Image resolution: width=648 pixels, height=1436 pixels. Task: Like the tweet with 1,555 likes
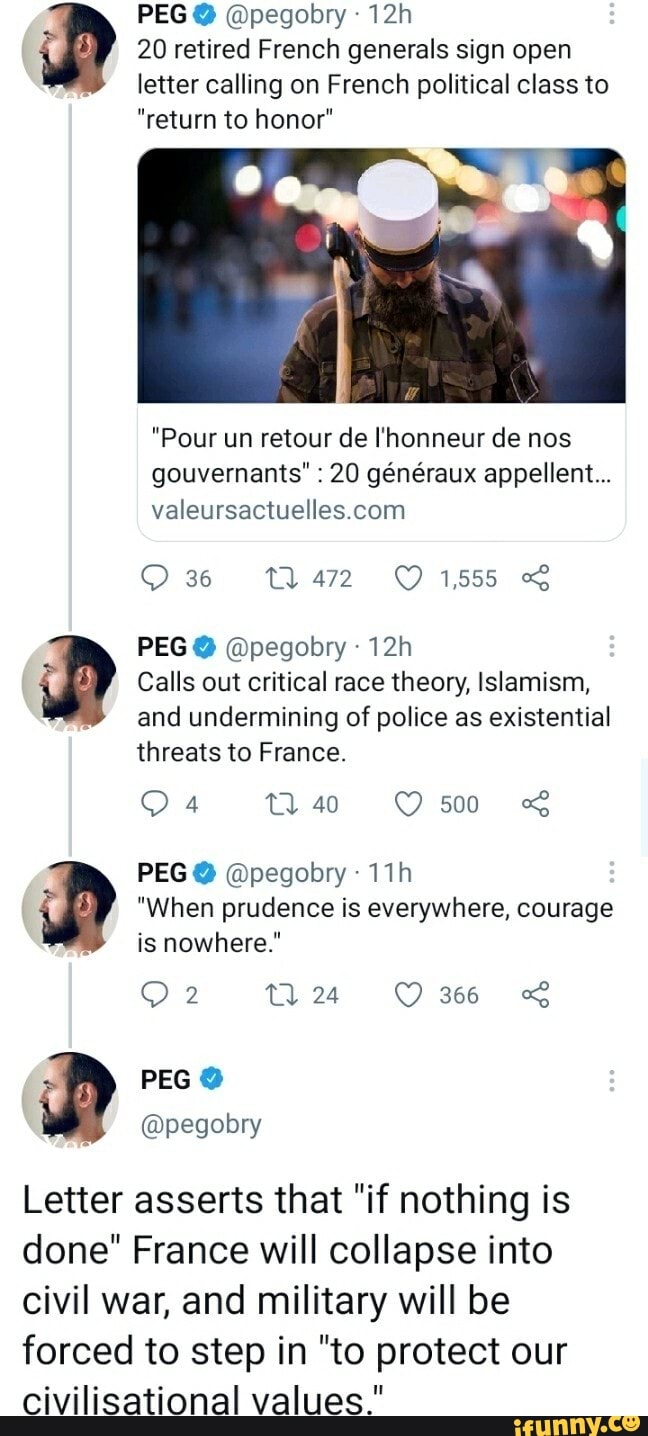pyautogui.click(x=406, y=577)
